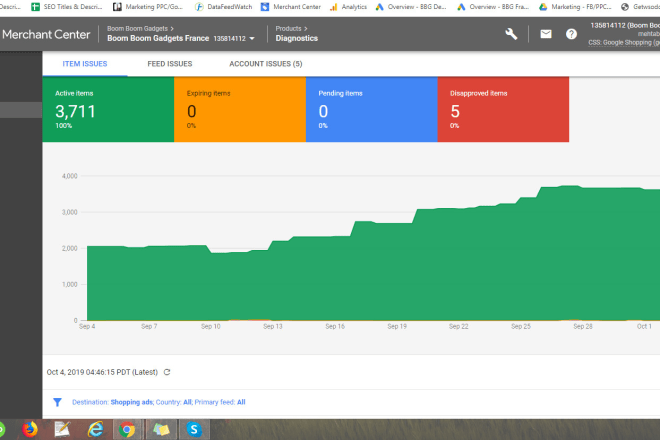Viewport: 660px width, 440px height.
Task: Open the DataFeedWatch bookmark
Action: [x=224, y=7]
